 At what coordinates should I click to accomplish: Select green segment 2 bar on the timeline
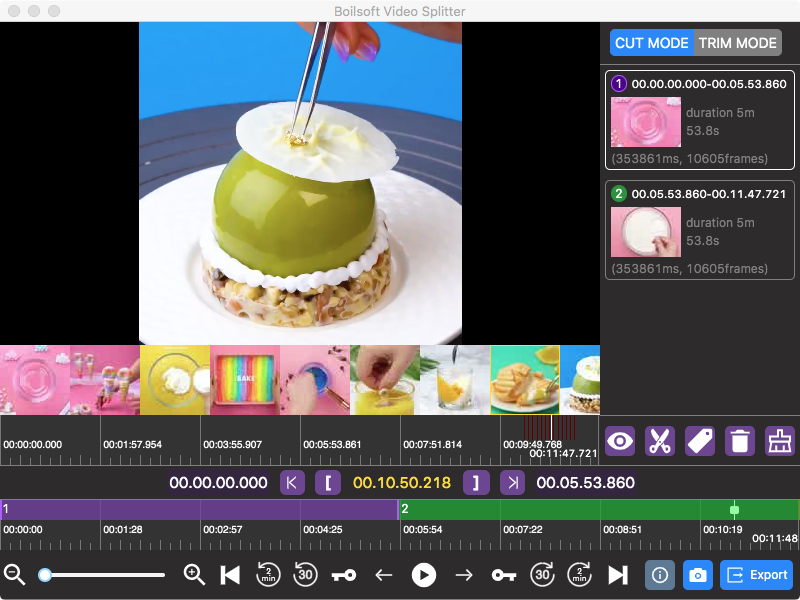tap(598, 510)
